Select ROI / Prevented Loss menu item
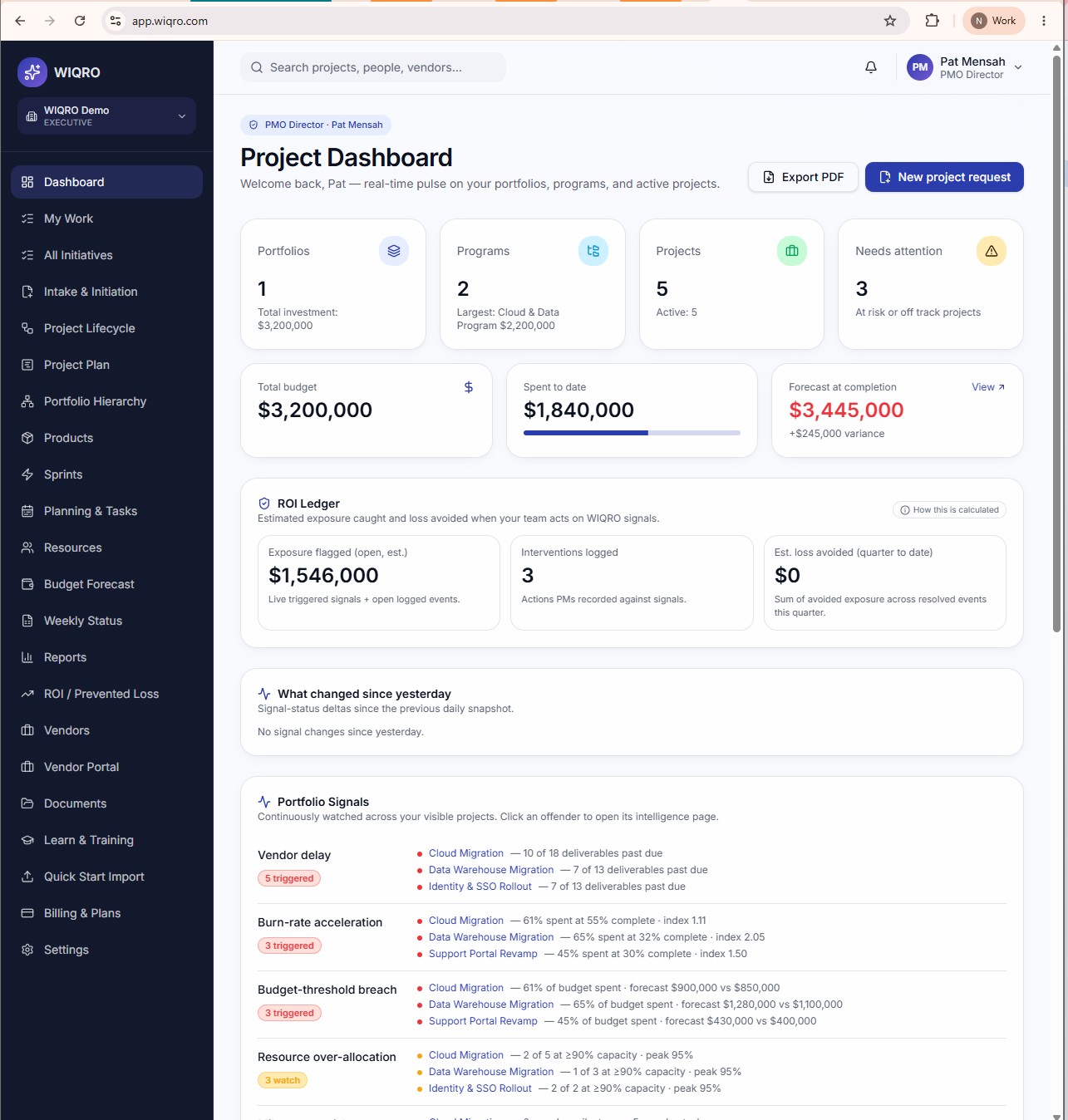Screen dimensions: 1068x1120 point(106,694)
